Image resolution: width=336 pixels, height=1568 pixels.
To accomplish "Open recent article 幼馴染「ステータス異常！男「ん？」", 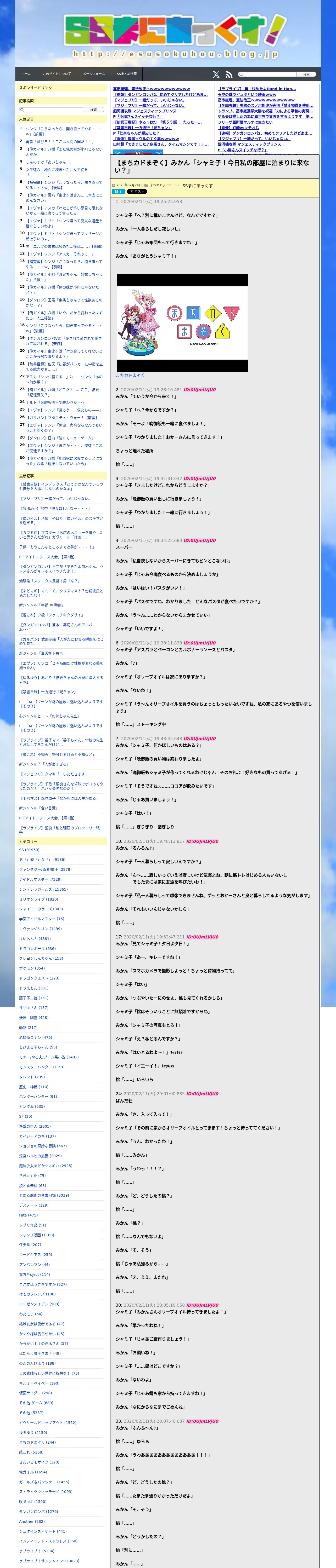I will [49, 581].
